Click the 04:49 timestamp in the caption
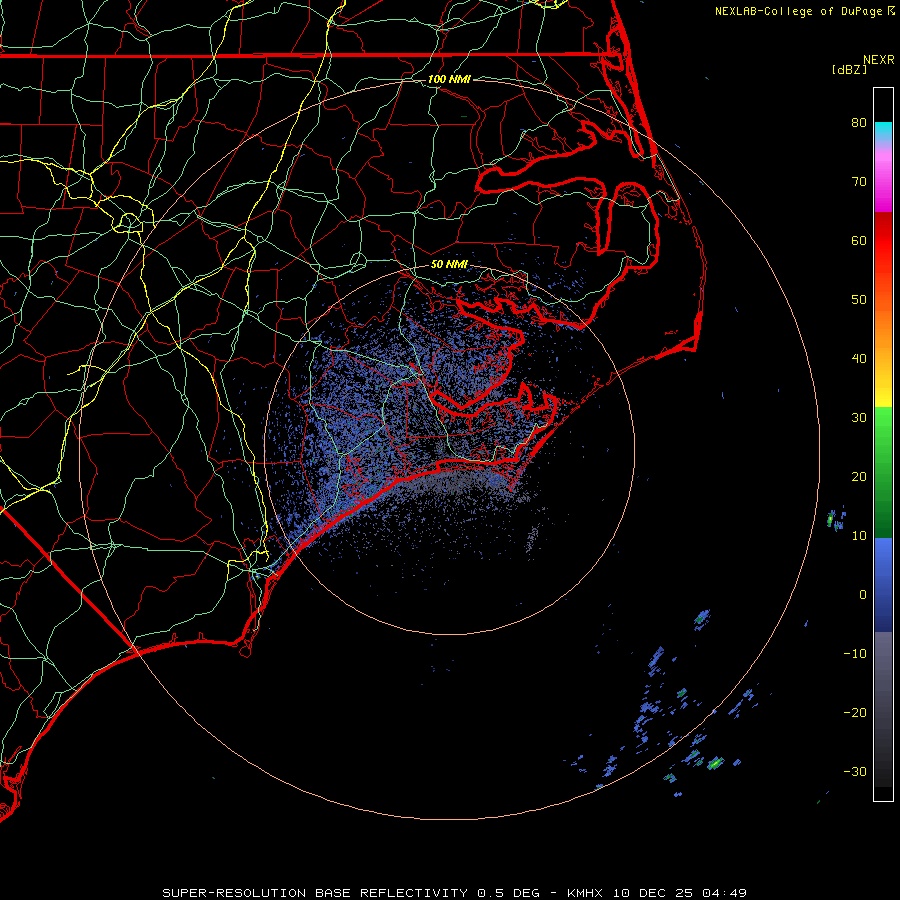Screen dimensions: 900x900 [x=724, y=893]
